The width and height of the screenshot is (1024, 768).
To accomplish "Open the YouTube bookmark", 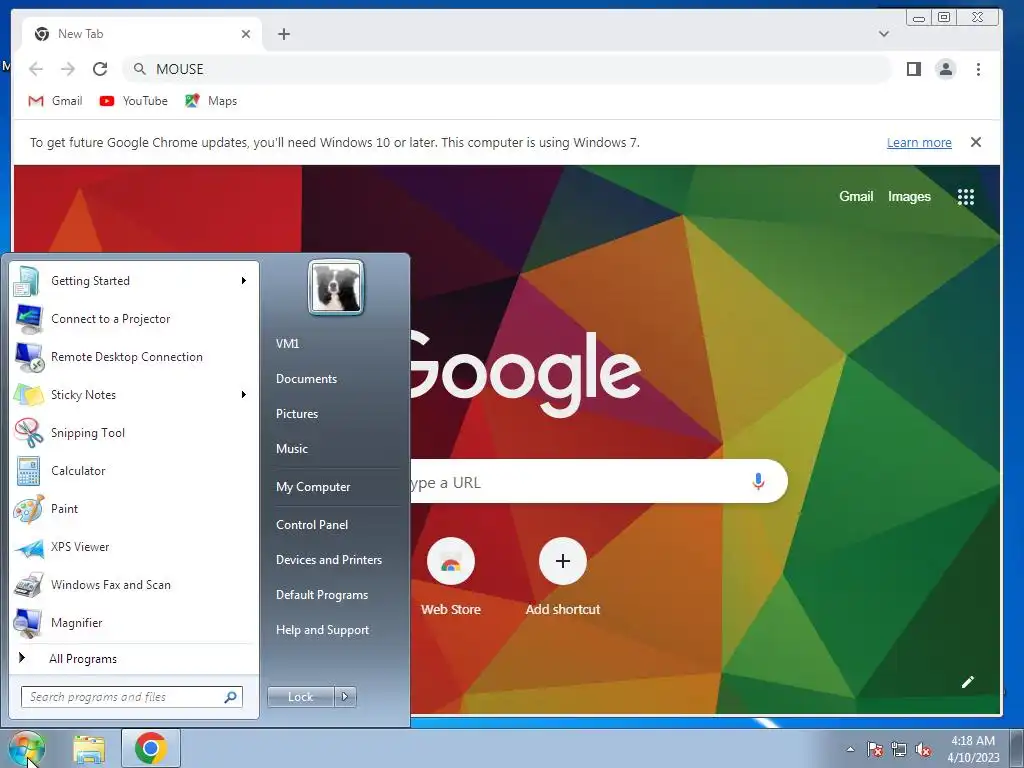I will coord(133,101).
